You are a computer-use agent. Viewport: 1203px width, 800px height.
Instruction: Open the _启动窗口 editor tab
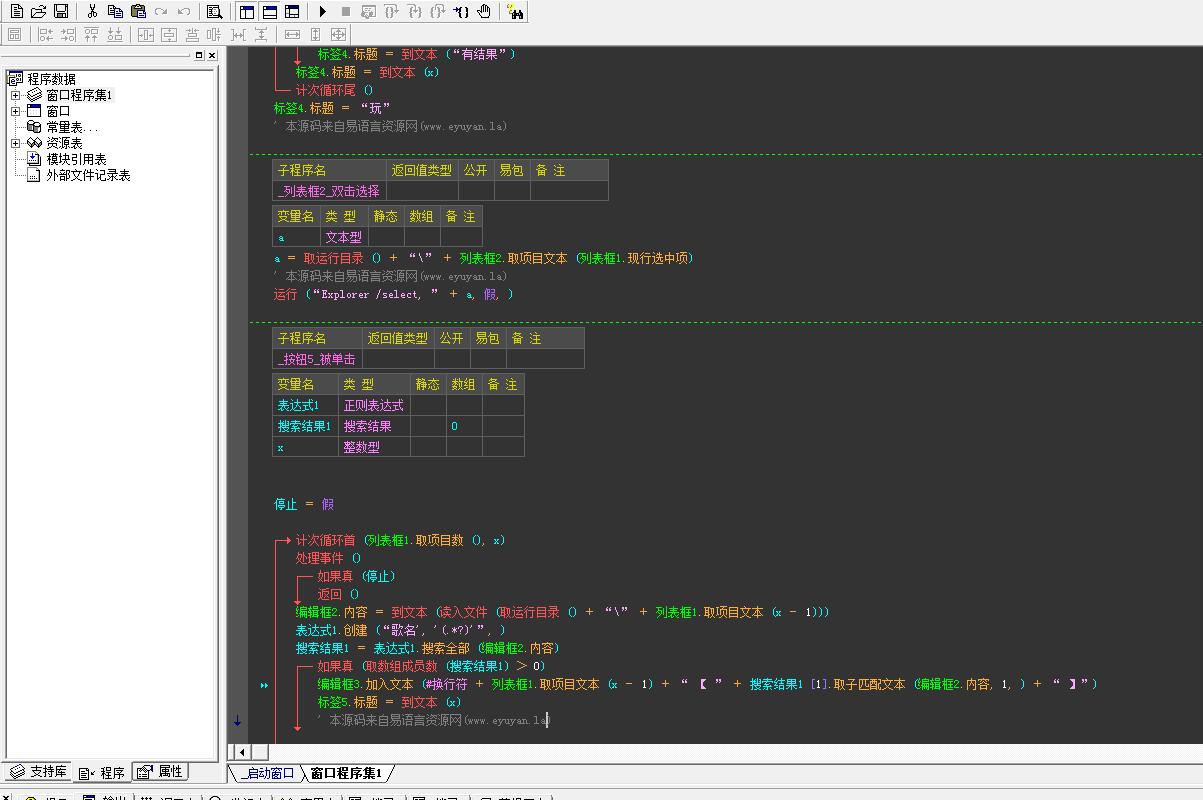click(x=267, y=773)
